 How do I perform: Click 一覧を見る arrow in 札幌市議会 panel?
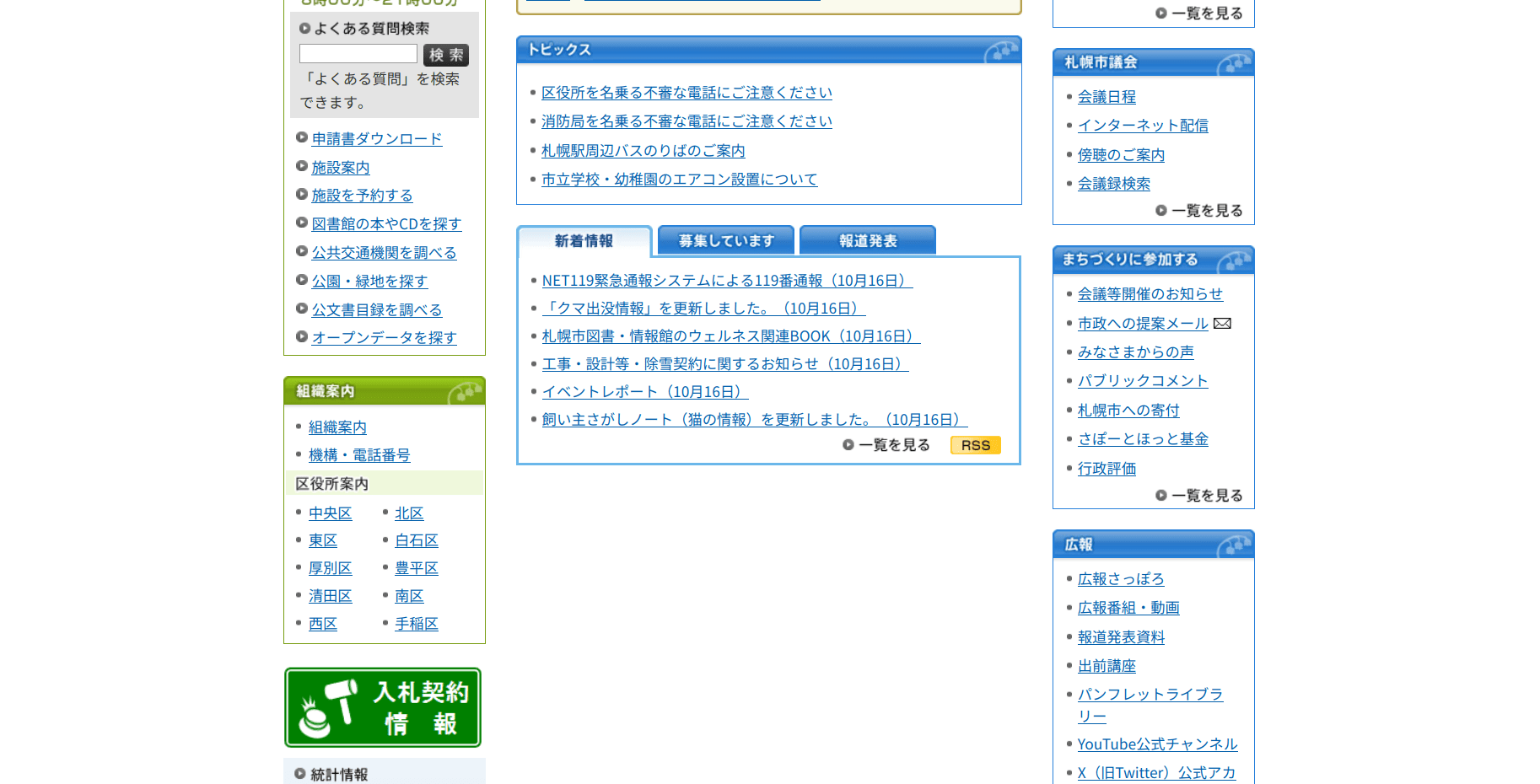tap(1161, 211)
